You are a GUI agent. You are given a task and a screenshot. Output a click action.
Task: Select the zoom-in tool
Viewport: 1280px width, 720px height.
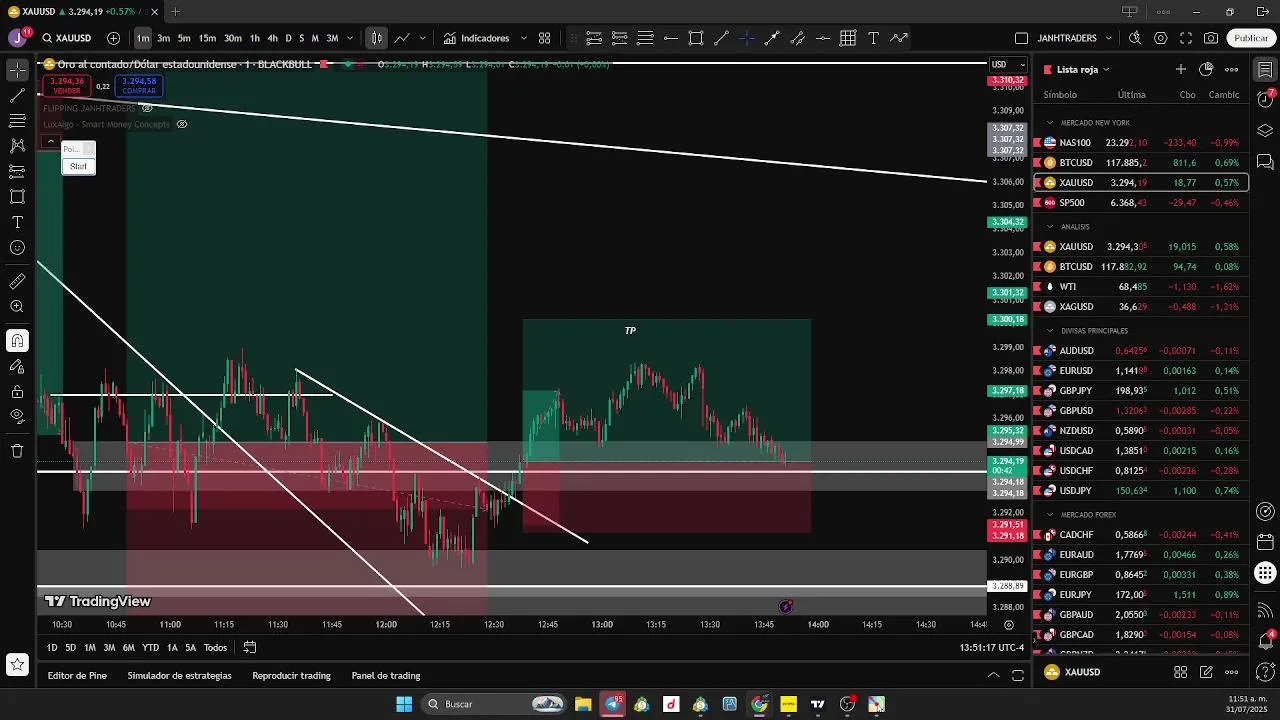(17, 307)
